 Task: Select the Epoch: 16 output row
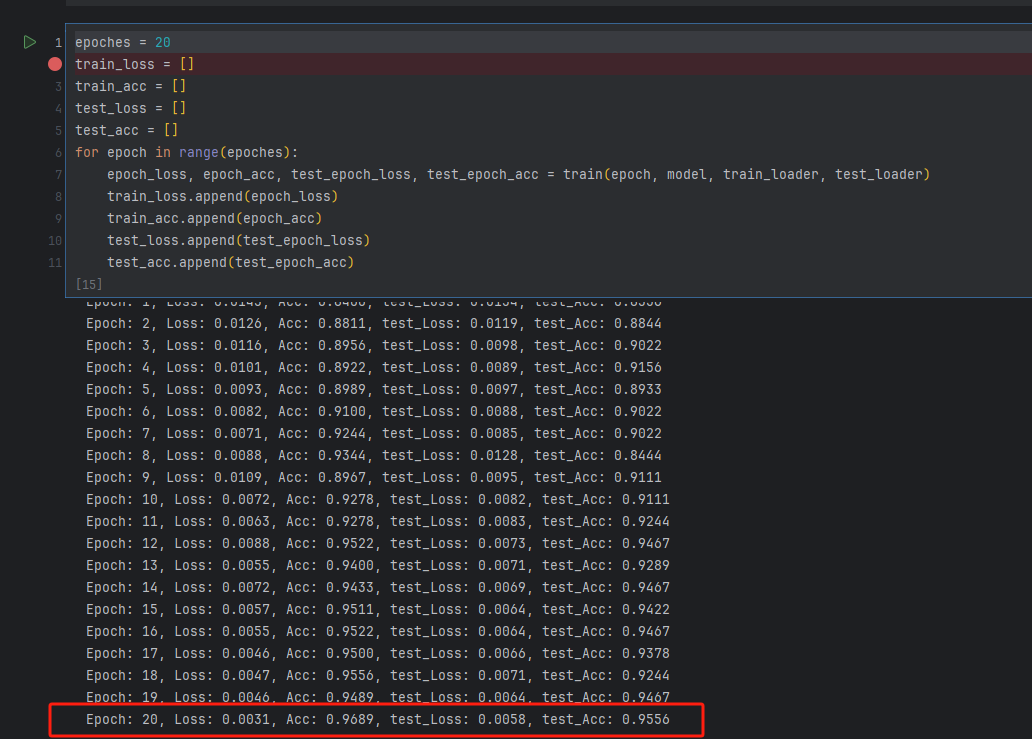[378, 632]
